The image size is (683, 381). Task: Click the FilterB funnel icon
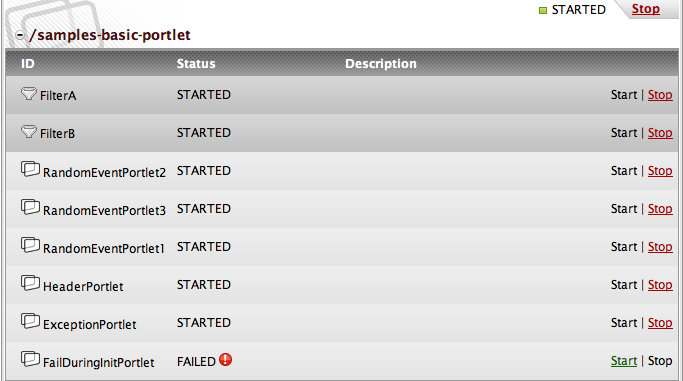[x=29, y=131]
